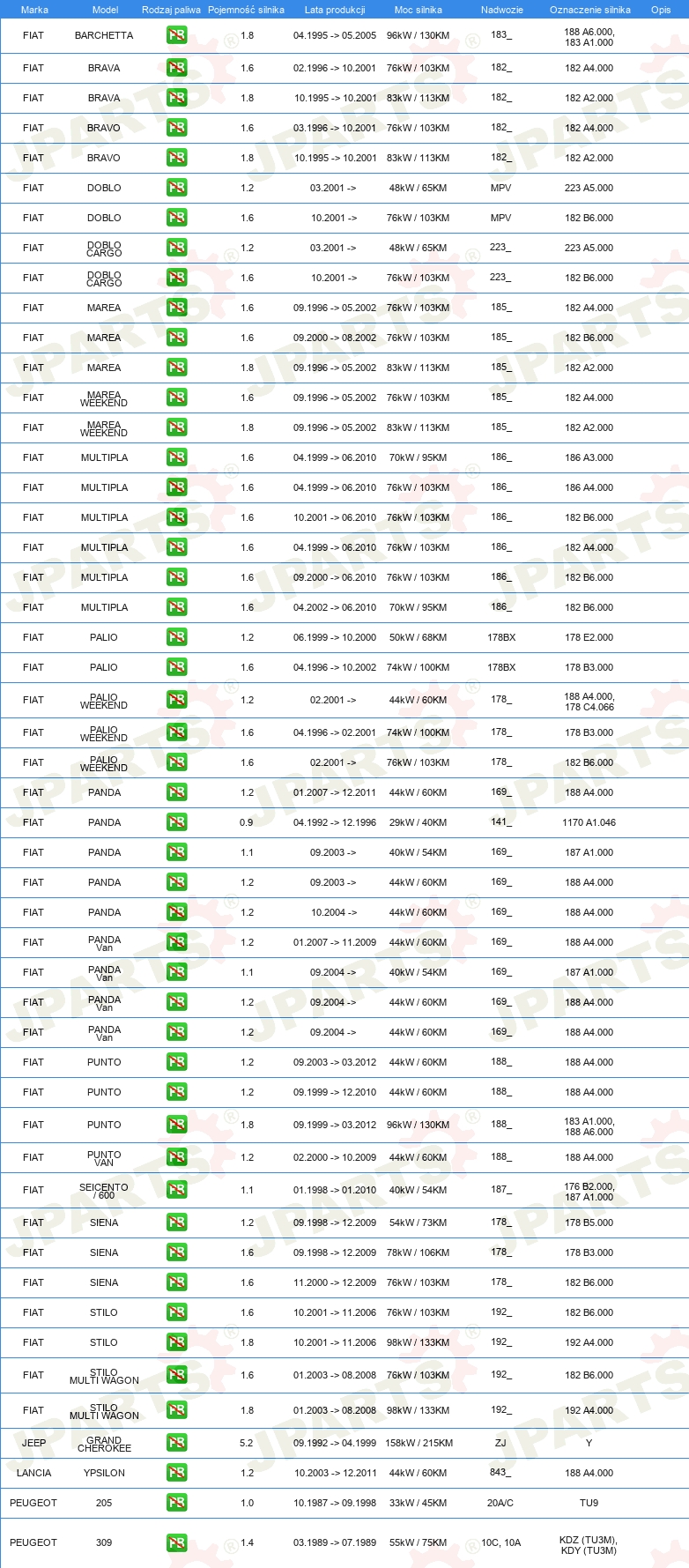Click the fuel icon for FIAT SEICENTO / 600
689x1568 pixels.
point(176,1190)
